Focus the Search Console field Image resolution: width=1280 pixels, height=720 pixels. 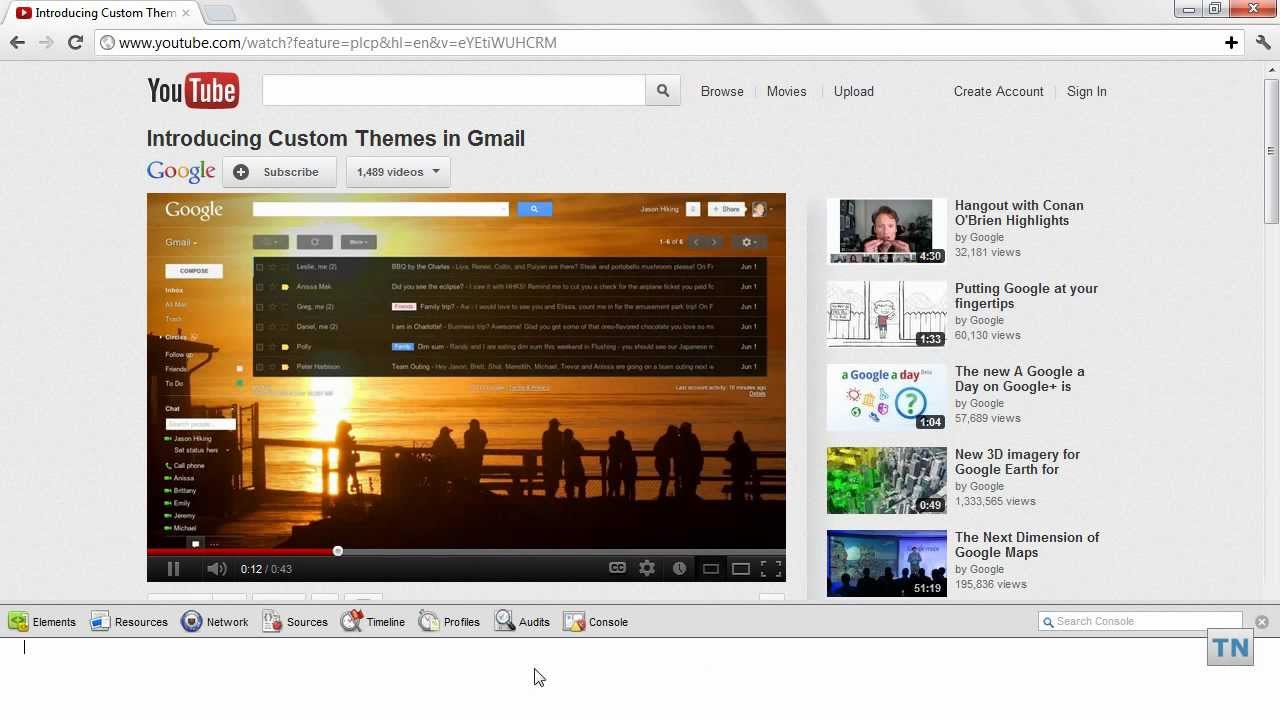(x=1140, y=621)
